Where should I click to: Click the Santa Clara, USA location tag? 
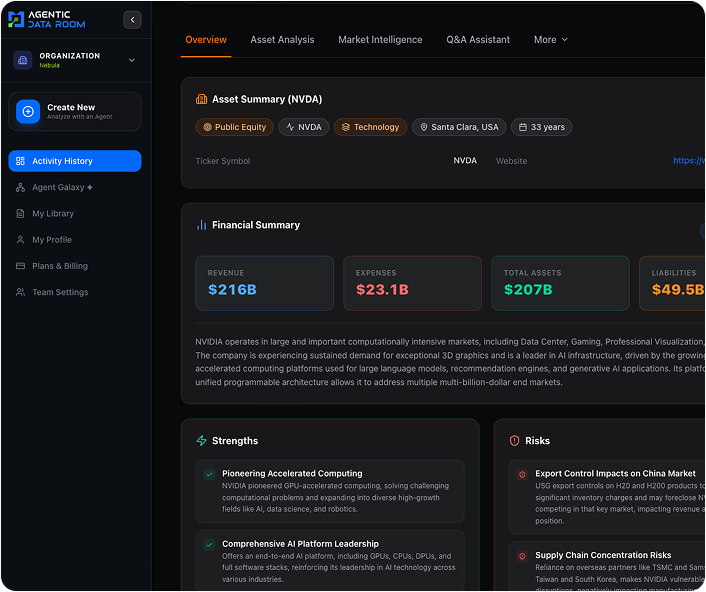pos(459,127)
